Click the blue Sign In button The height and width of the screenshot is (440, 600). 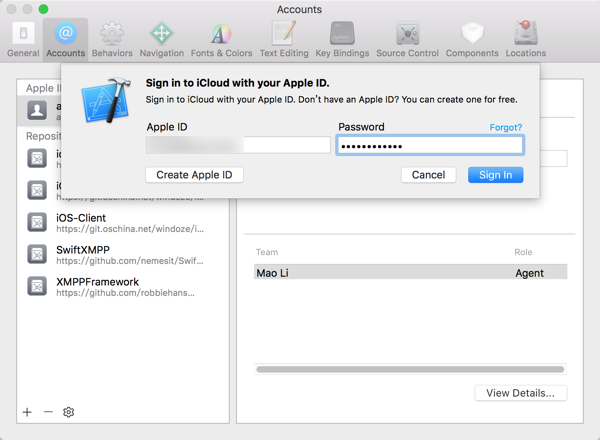point(496,175)
